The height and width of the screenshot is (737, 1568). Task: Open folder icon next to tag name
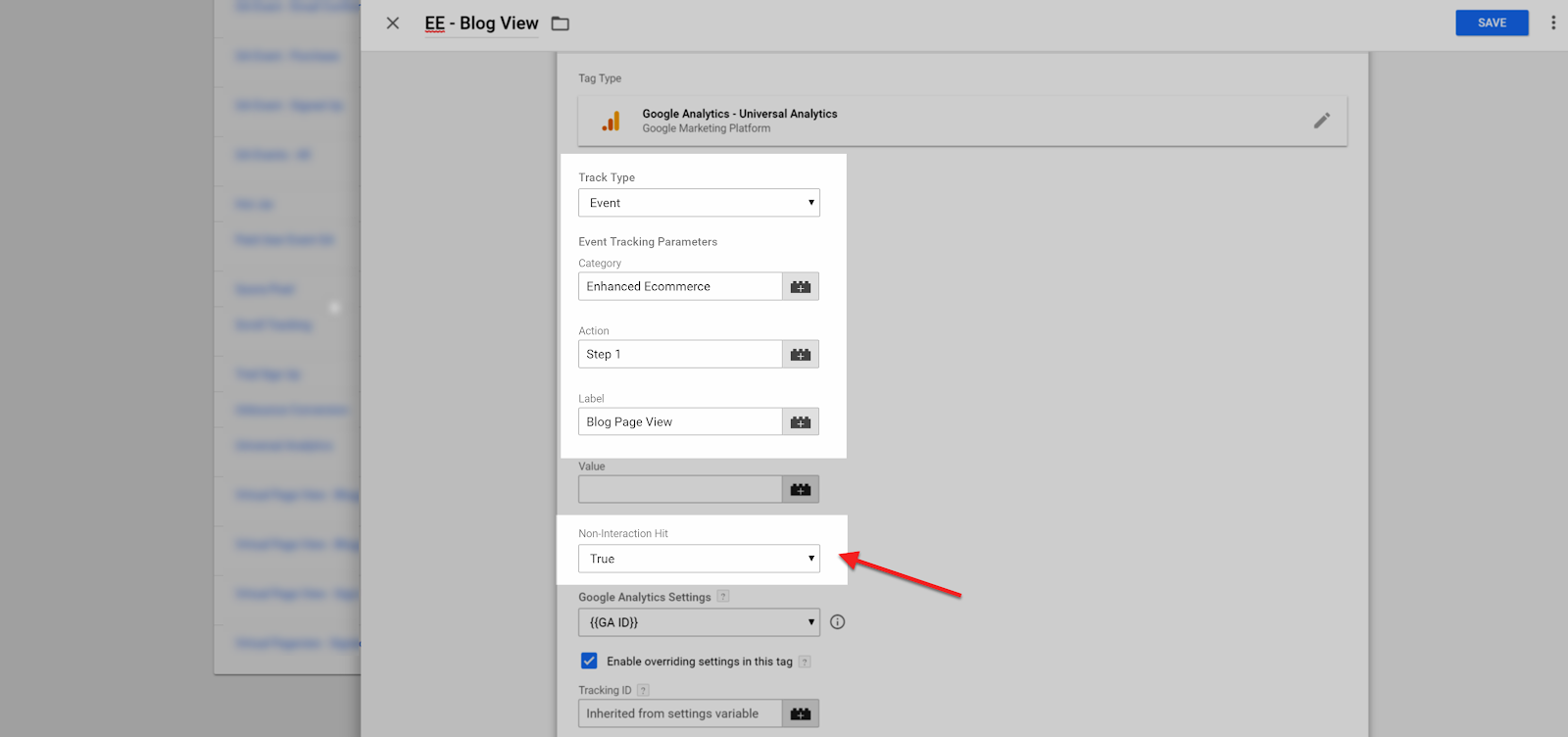coord(561,24)
